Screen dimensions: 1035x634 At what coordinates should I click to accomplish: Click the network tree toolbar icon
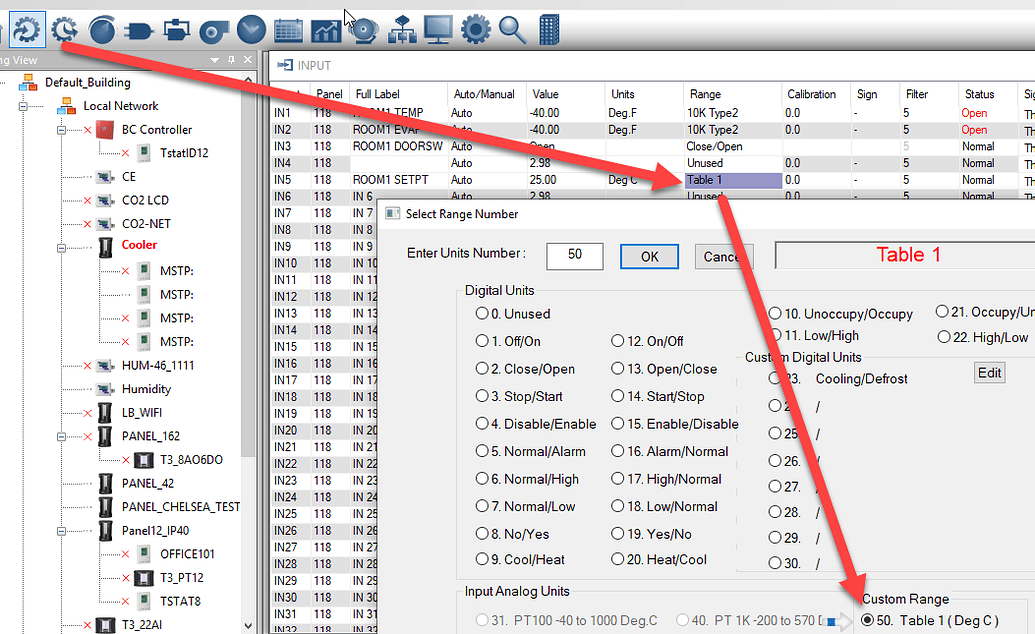(x=403, y=30)
